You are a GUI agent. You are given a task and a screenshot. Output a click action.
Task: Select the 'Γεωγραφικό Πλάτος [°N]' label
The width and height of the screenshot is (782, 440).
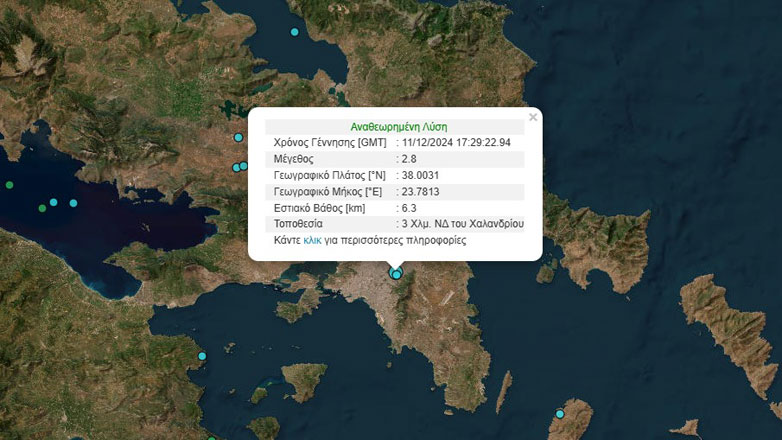click(330, 176)
